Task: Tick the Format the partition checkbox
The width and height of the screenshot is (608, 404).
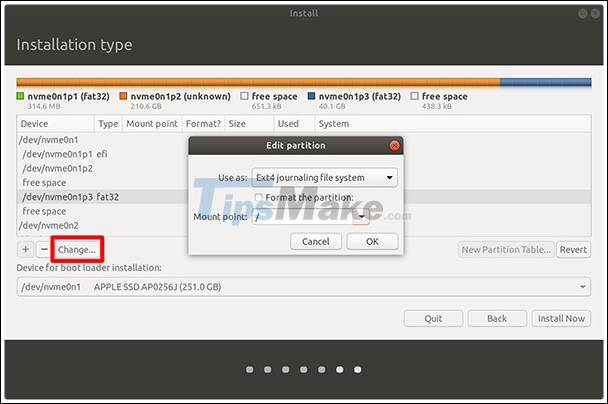Action: (x=258, y=197)
